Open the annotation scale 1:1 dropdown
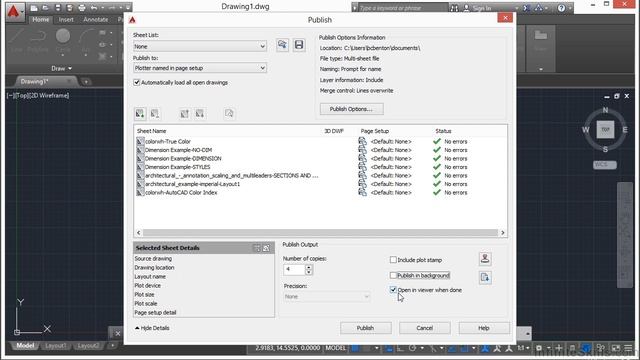Viewport: 640px width, 360px height. [523, 348]
